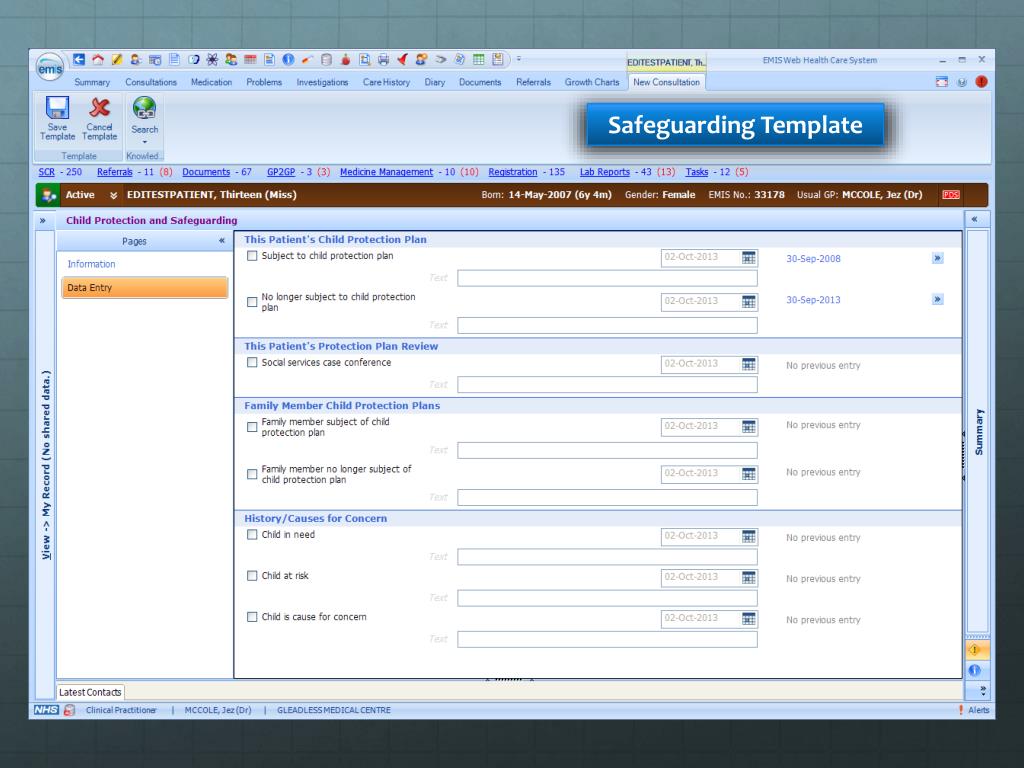Expand history arrow next to 30-Sep-2013

point(938,299)
